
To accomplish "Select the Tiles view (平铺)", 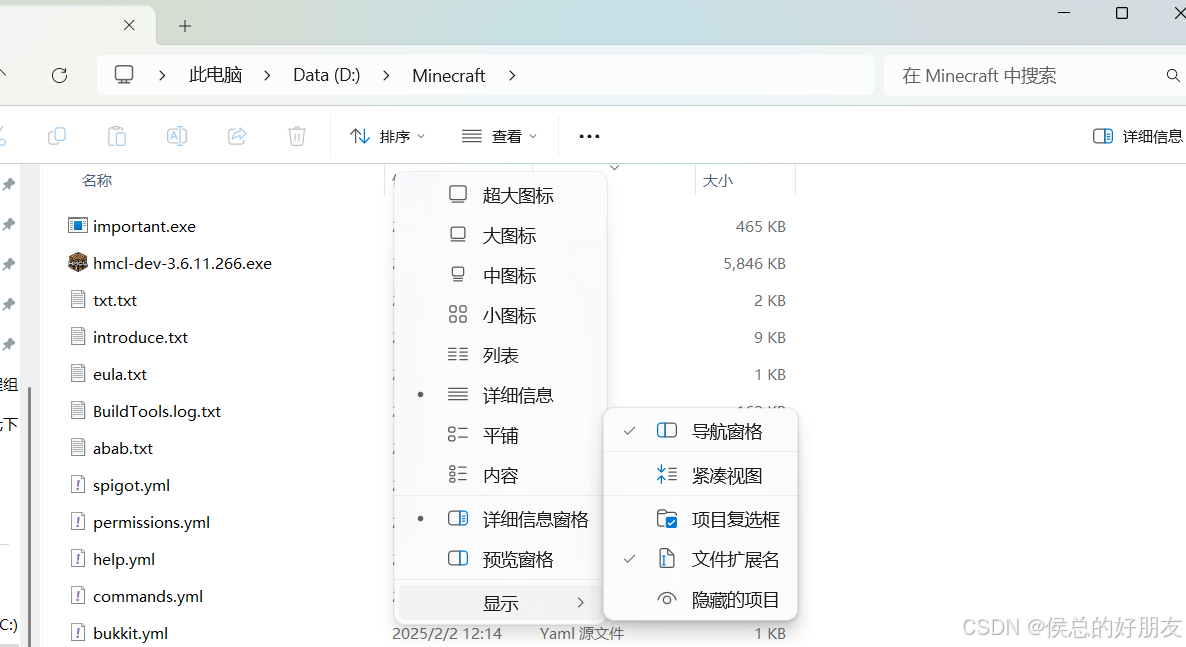I will [x=500, y=435].
